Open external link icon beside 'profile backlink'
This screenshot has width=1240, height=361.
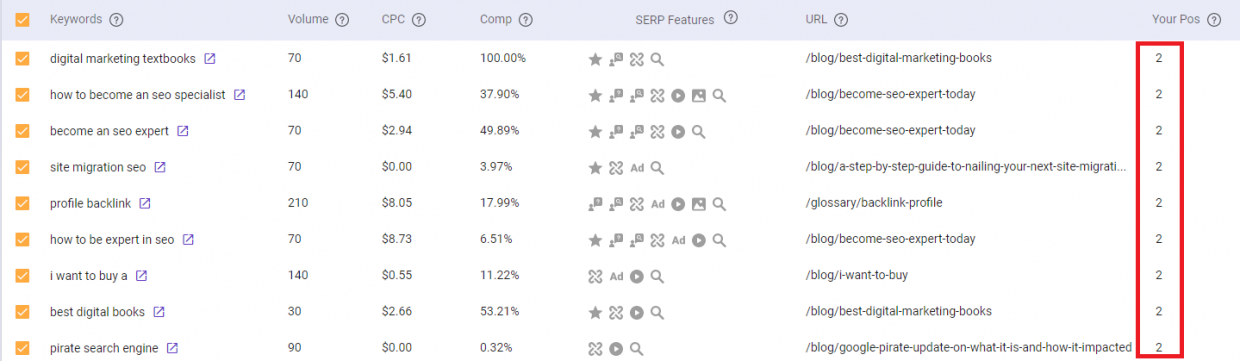click(x=145, y=203)
